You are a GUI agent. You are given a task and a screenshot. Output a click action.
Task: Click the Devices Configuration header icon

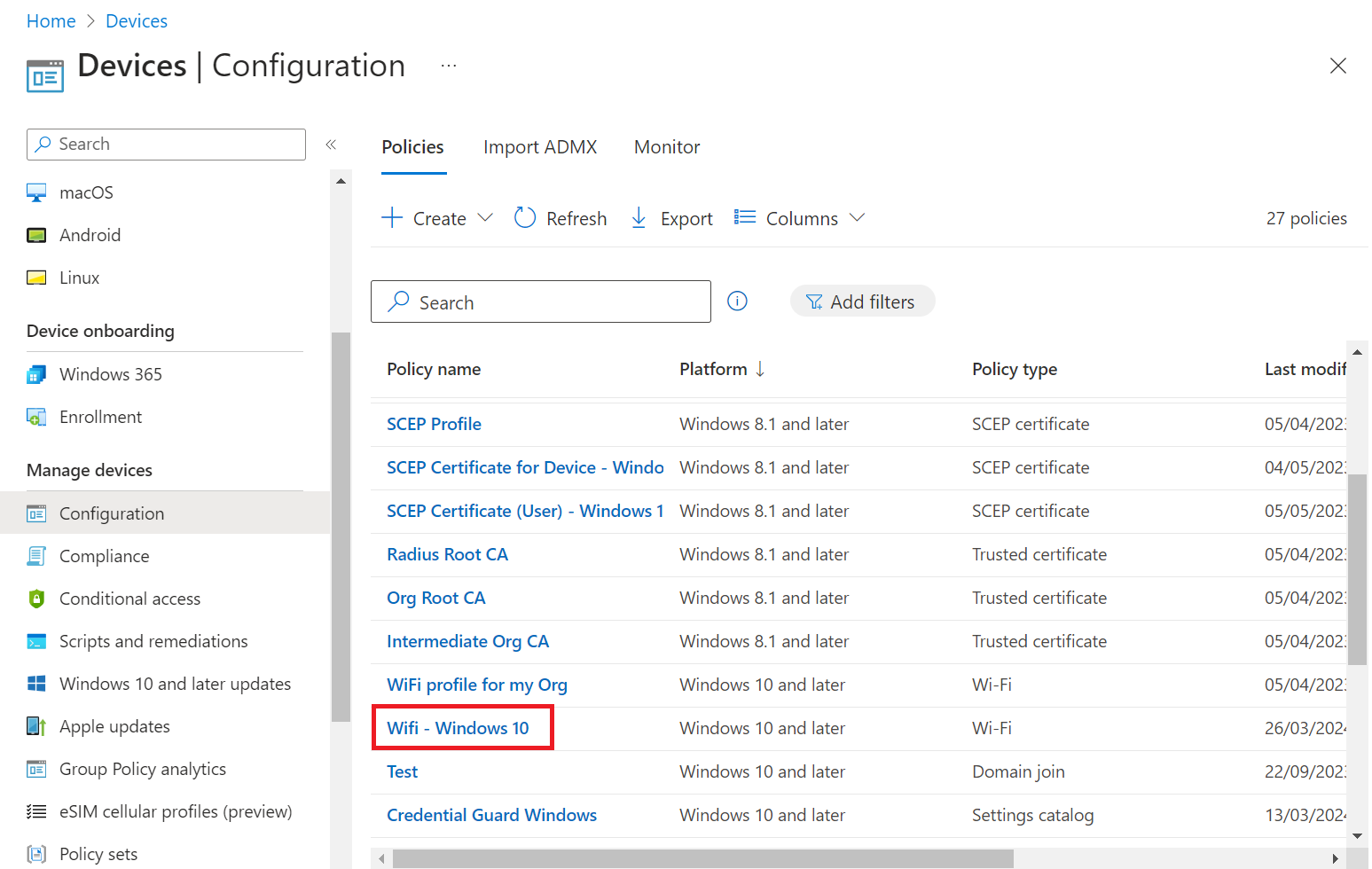(x=45, y=76)
